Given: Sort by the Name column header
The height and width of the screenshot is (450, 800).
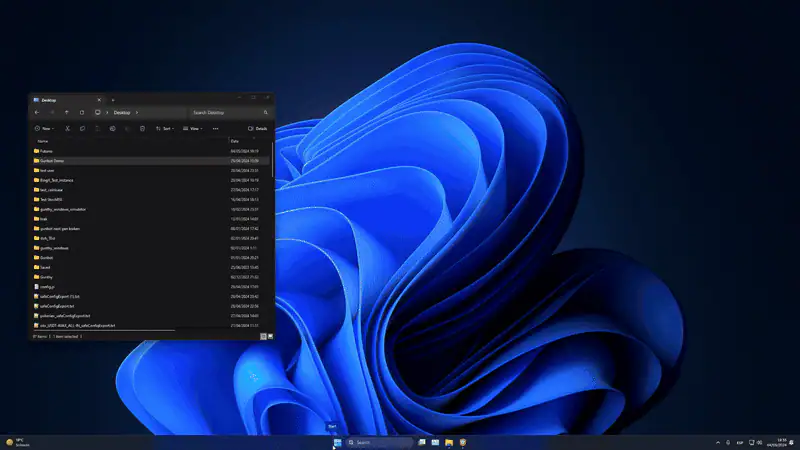Looking at the screenshot, I should pos(43,141).
